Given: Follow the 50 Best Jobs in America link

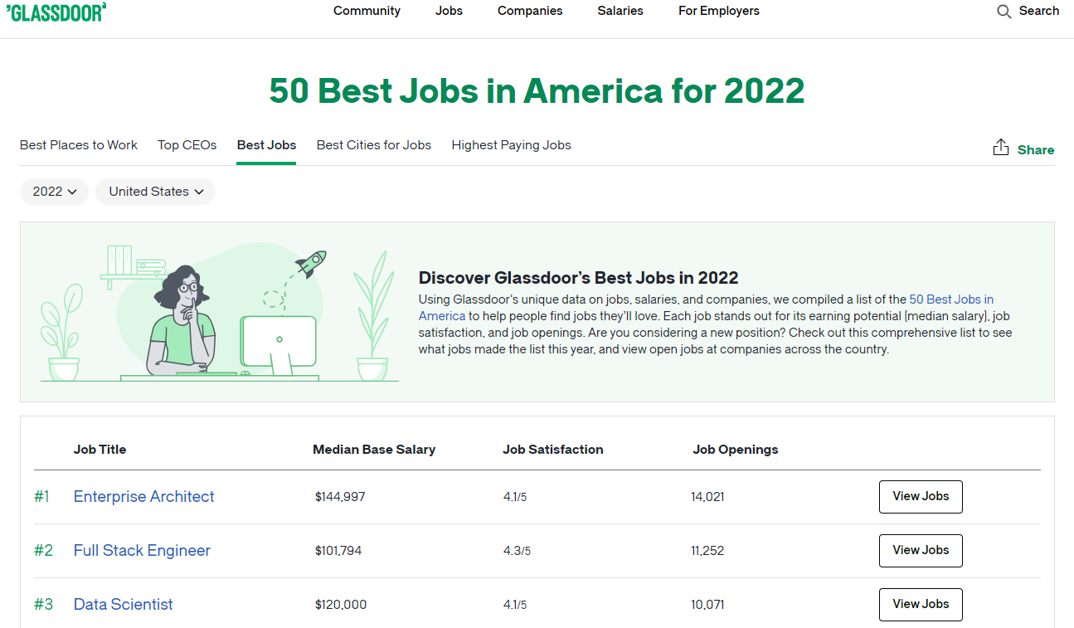Looking at the screenshot, I should [951, 300].
